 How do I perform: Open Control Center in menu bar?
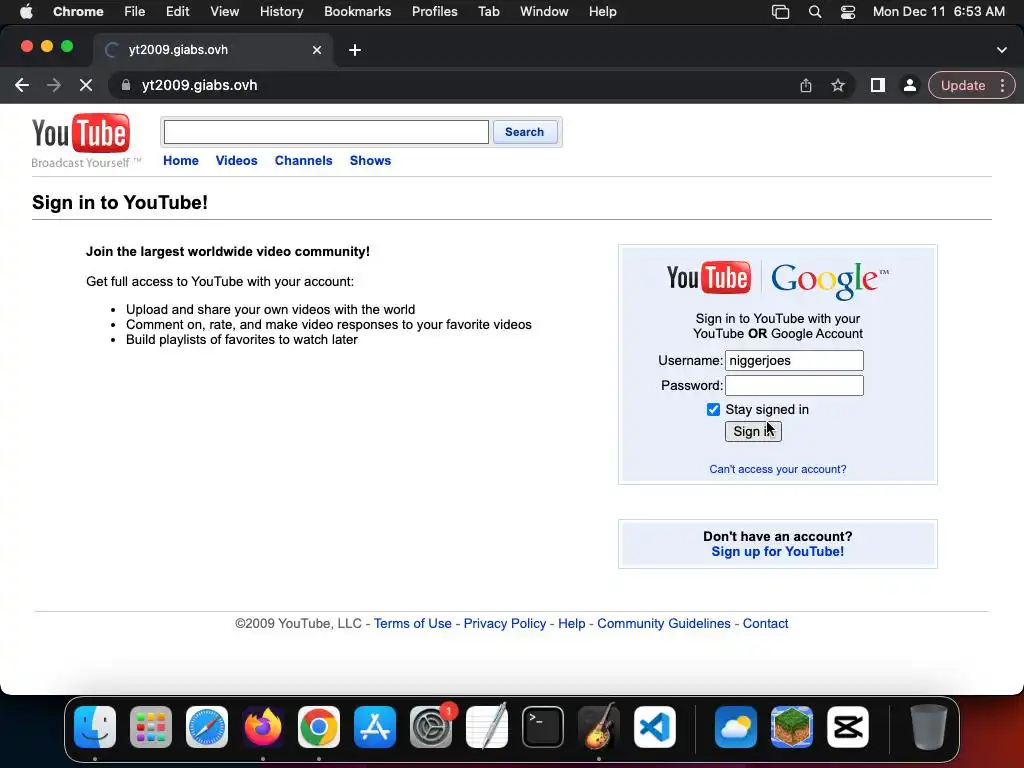[848, 12]
